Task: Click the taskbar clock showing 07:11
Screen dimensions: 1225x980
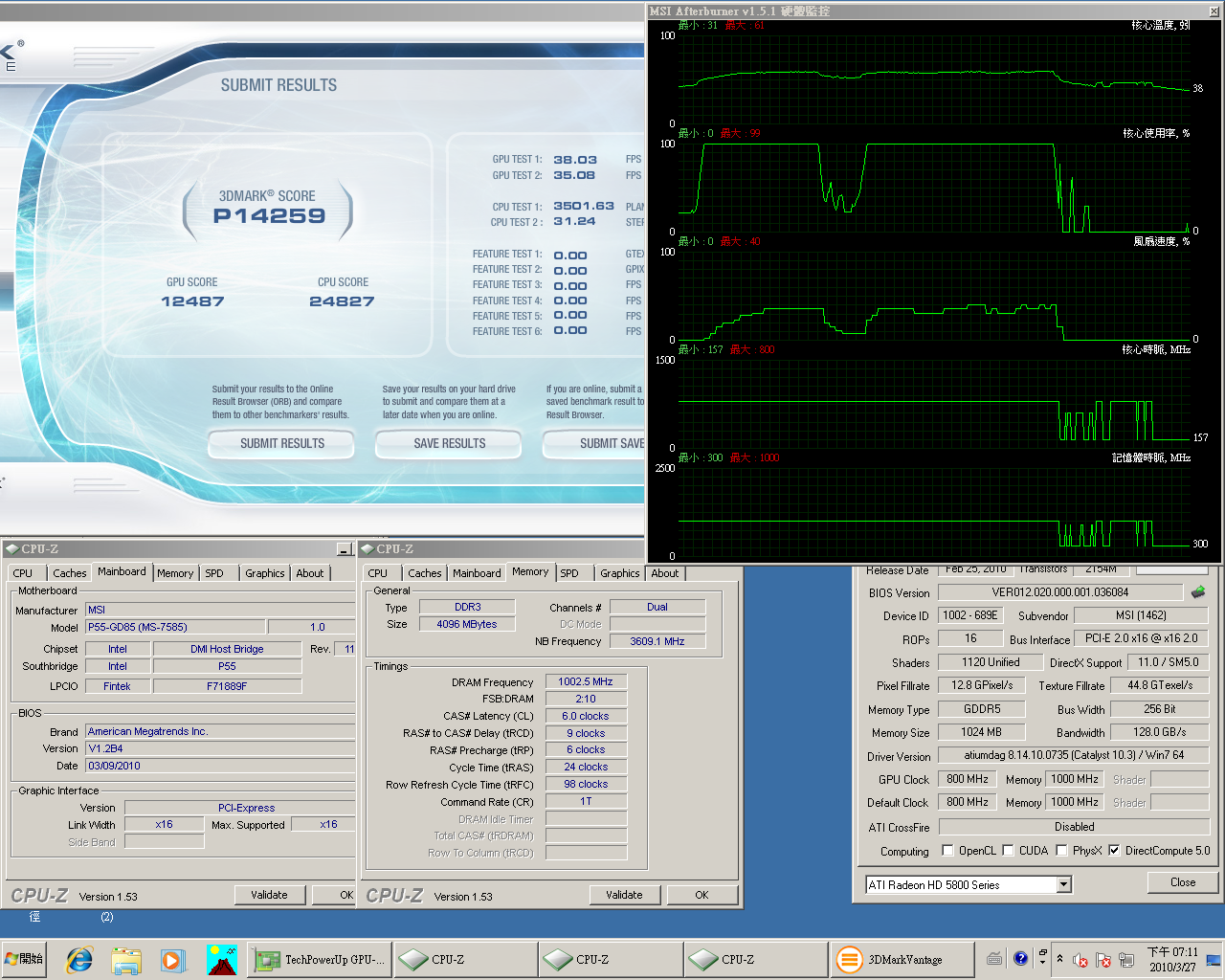Action: coord(1172,959)
